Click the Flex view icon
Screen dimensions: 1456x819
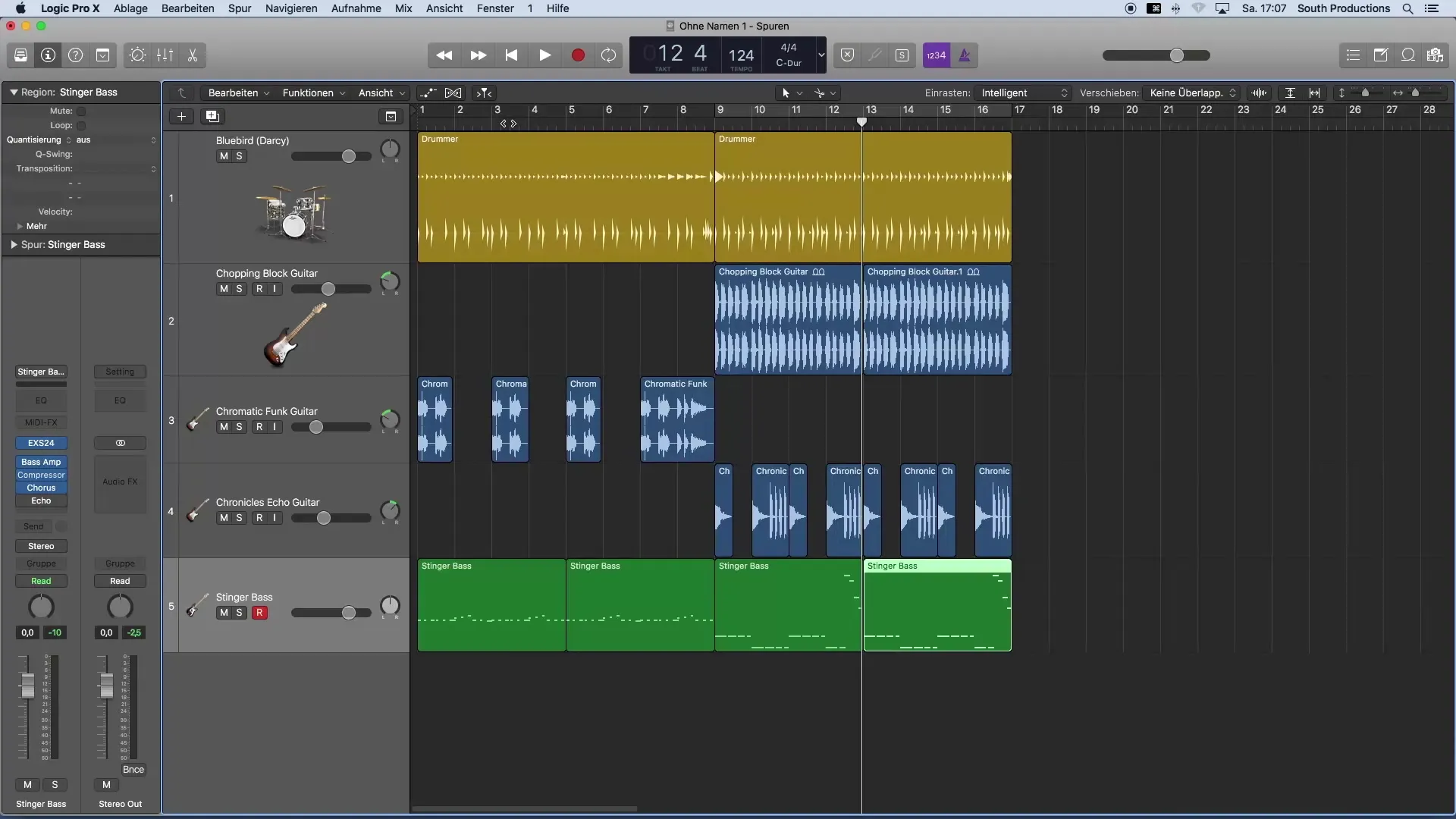click(453, 93)
